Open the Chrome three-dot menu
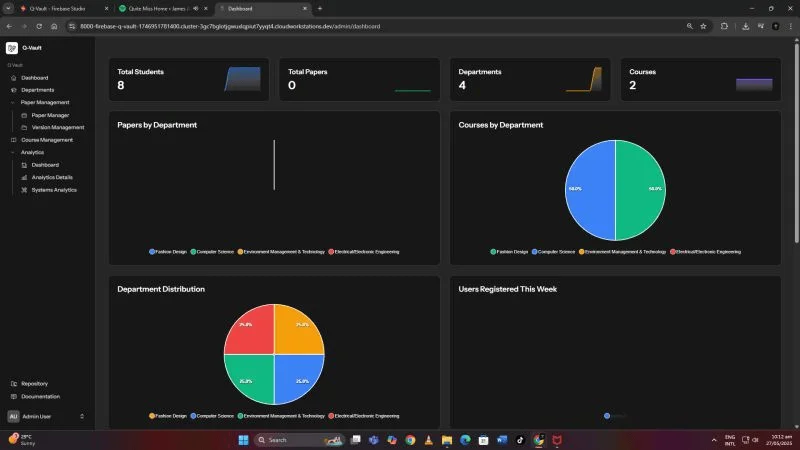800x450 pixels. coord(791,26)
